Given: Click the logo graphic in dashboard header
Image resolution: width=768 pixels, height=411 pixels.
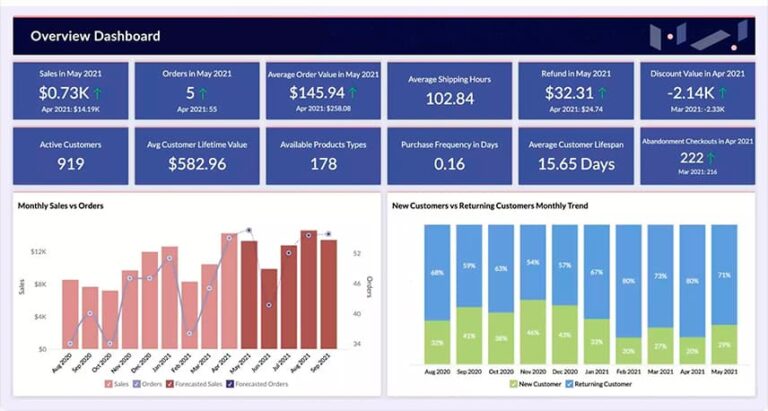Looking at the screenshot, I should click(x=696, y=37).
